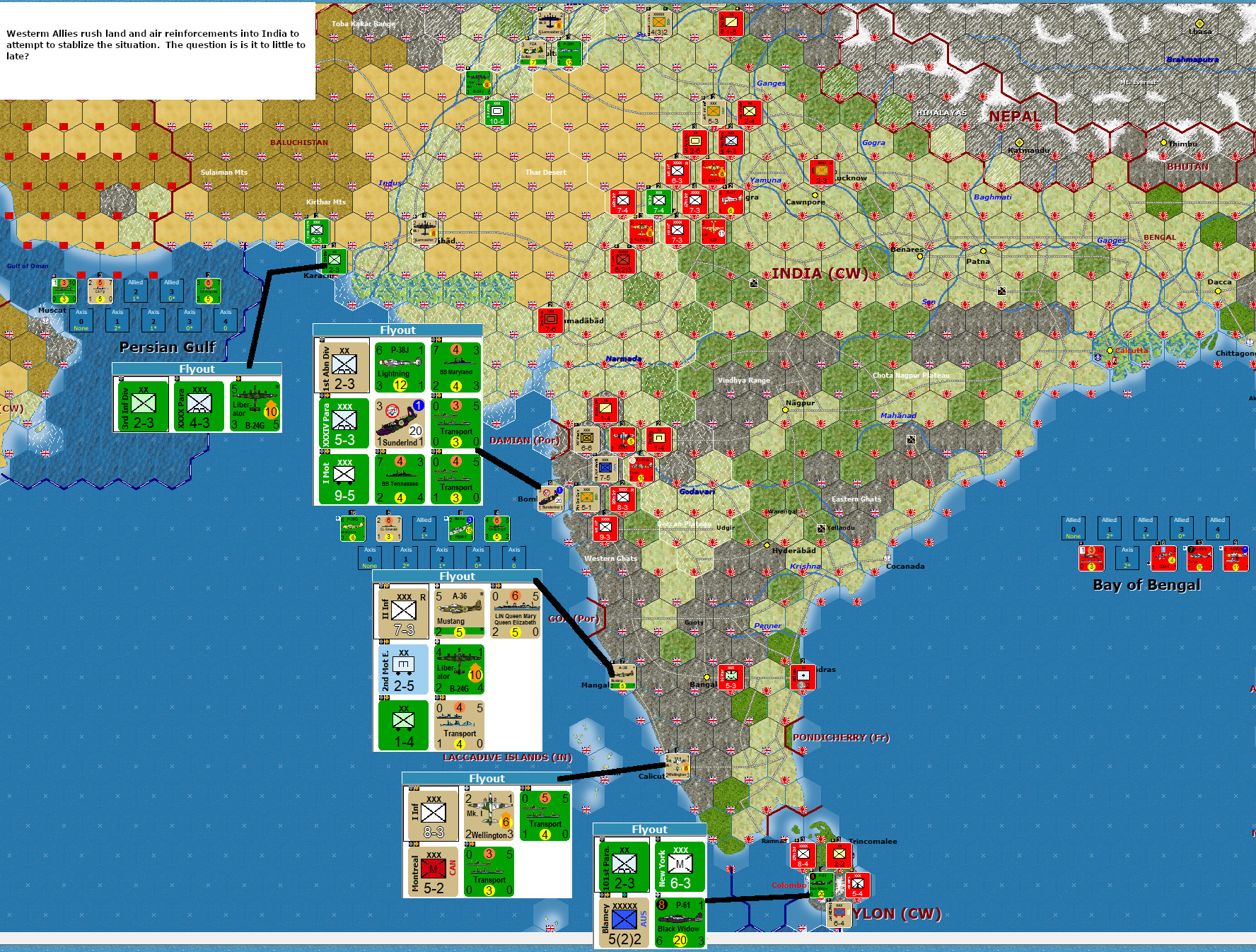Select the I Inf 8-3 counter
The height and width of the screenshot is (952, 1256).
tap(432, 815)
